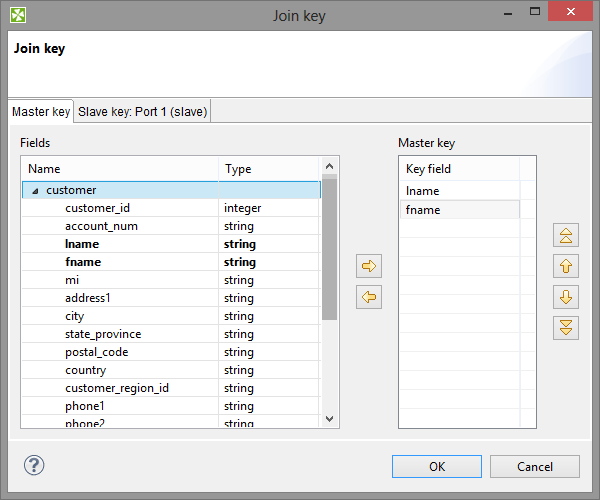The height and width of the screenshot is (500, 600).
Task: Move selected key field up one
Action: click(566, 266)
